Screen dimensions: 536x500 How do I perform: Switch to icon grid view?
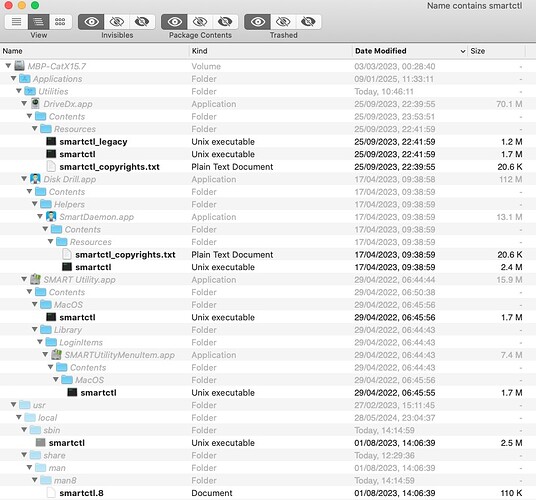pyautogui.click(x=60, y=22)
